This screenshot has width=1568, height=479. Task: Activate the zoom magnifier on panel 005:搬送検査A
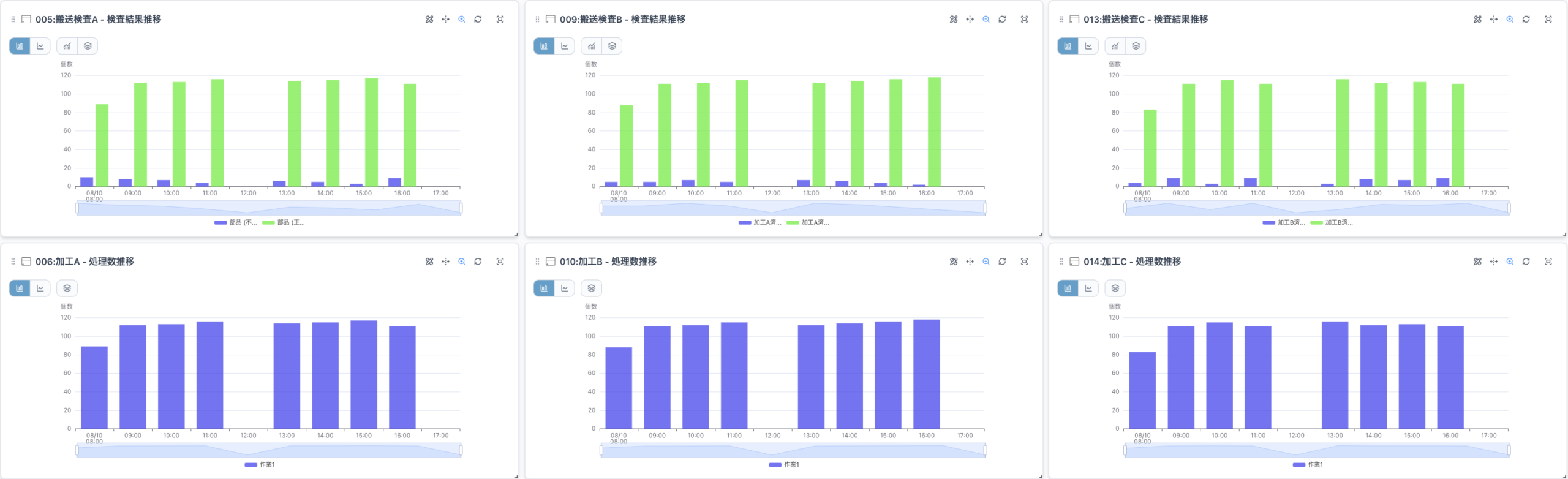462,20
